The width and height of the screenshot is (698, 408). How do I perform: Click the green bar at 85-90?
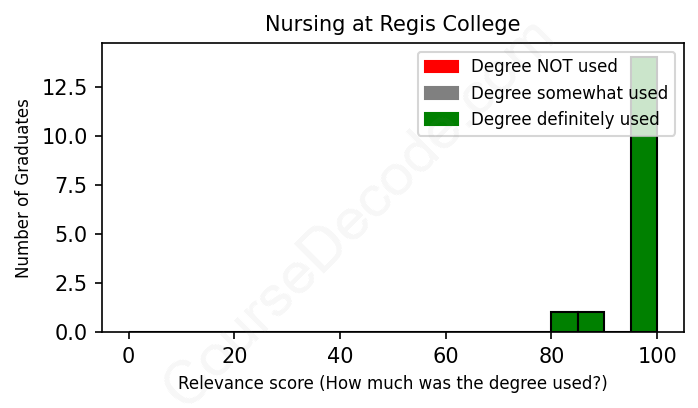[x=591, y=322]
